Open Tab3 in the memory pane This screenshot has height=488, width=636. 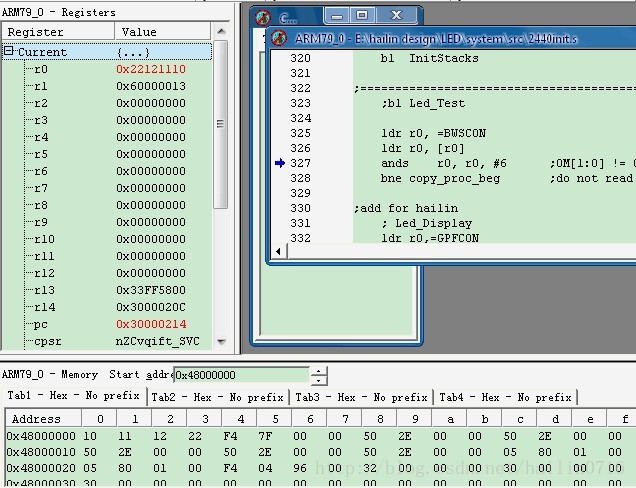coord(361,397)
